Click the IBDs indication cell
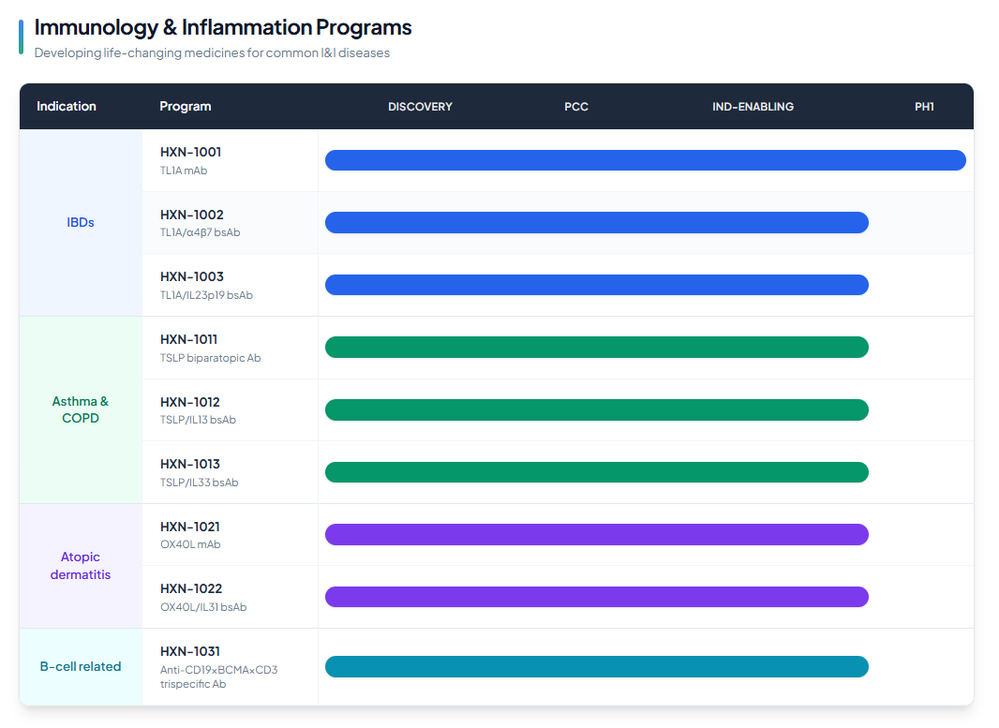The height and width of the screenshot is (728, 999). [80, 222]
